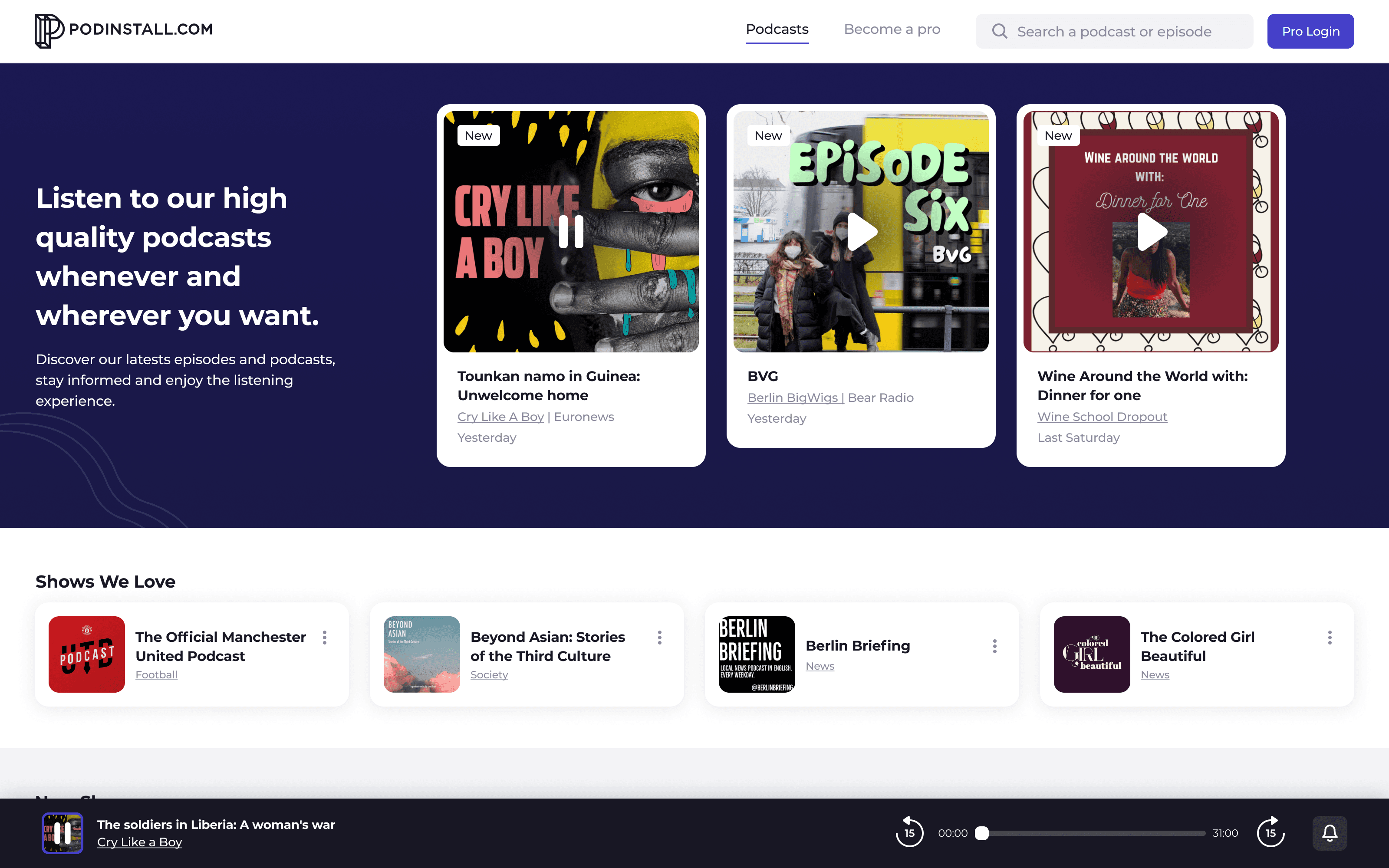This screenshot has width=1389, height=868.
Task: Open the Cry Like A Boy show link in card
Action: pos(500,417)
